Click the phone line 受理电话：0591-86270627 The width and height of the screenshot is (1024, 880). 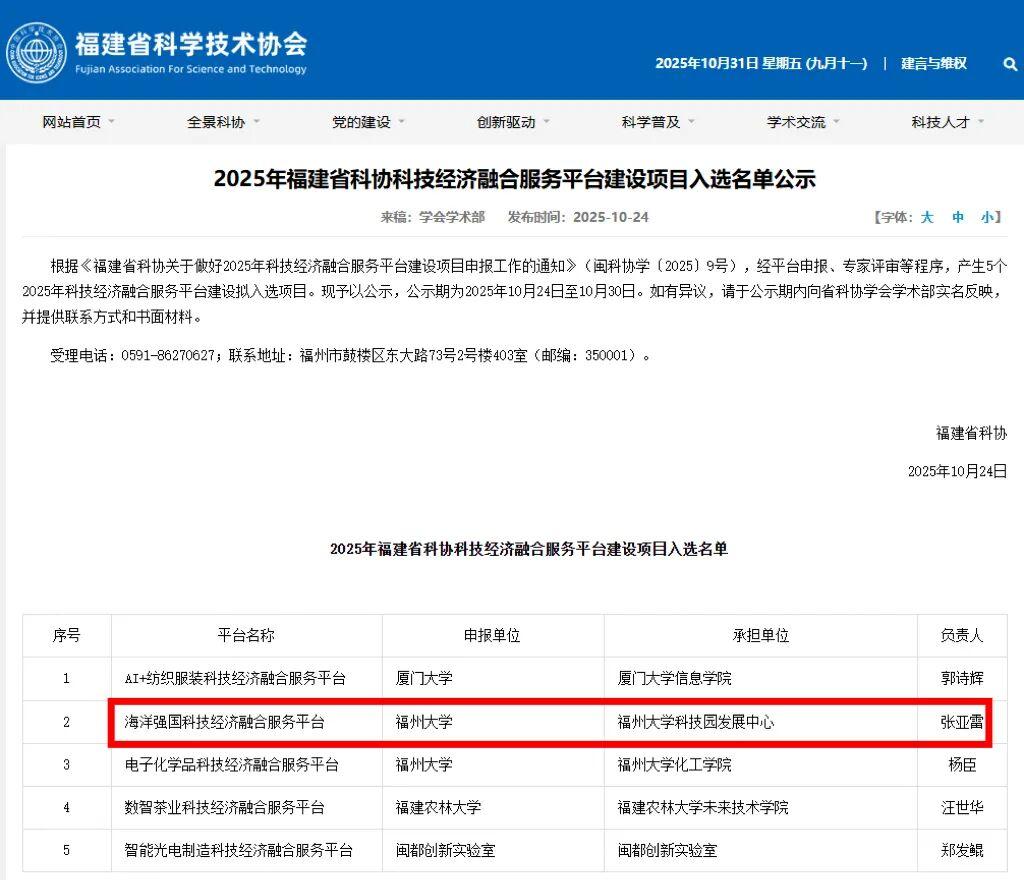click(133, 356)
